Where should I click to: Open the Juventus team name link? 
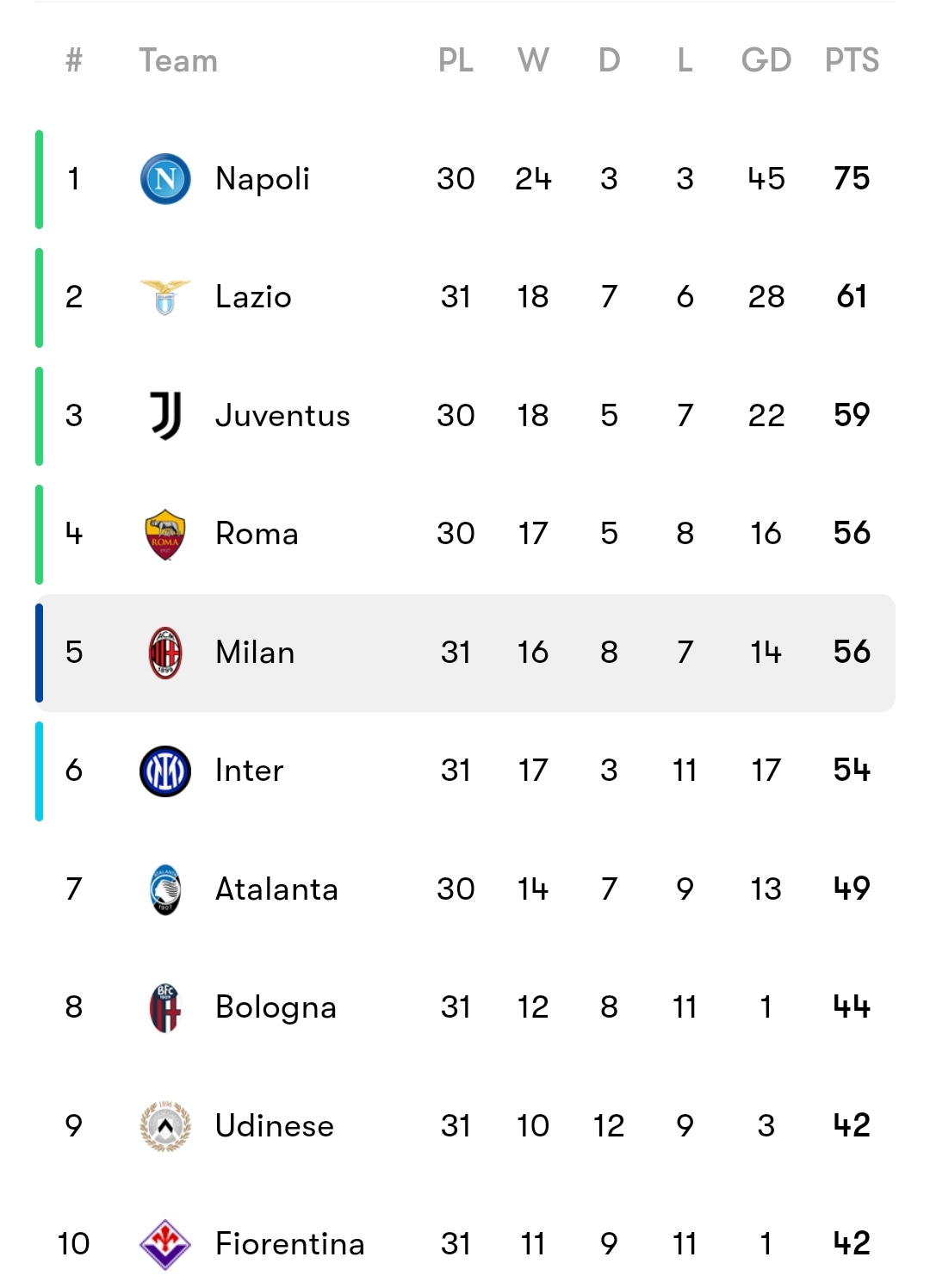coord(282,415)
